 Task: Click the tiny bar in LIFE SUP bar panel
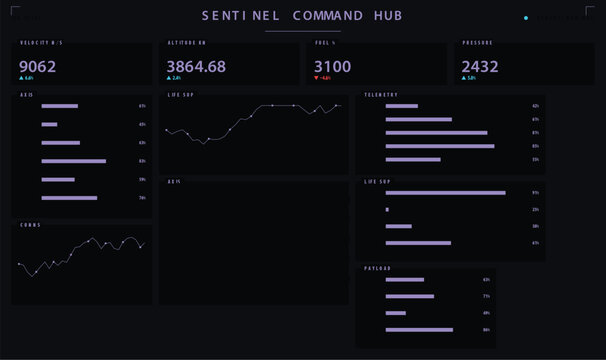pyautogui.click(x=387, y=210)
